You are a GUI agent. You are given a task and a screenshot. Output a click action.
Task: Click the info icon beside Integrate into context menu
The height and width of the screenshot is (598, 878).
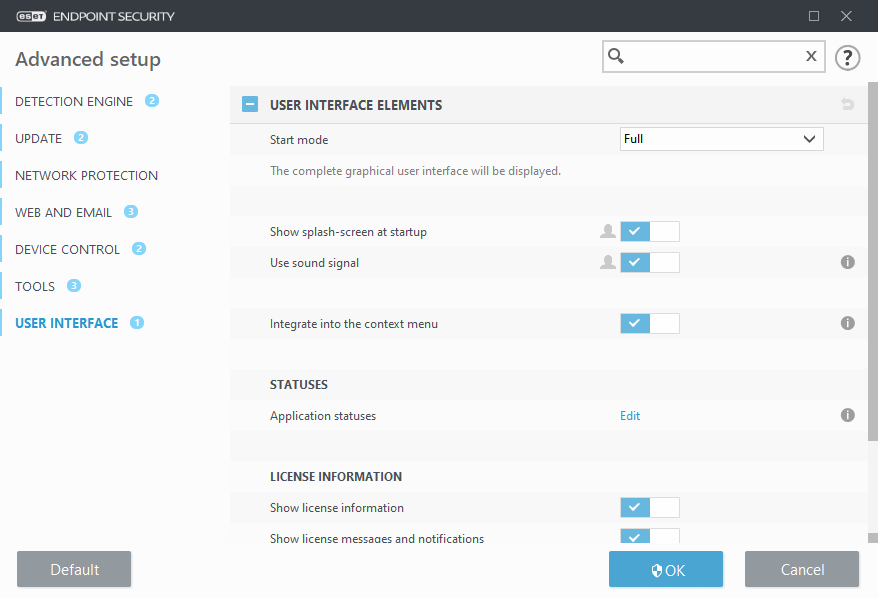click(x=847, y=323)
